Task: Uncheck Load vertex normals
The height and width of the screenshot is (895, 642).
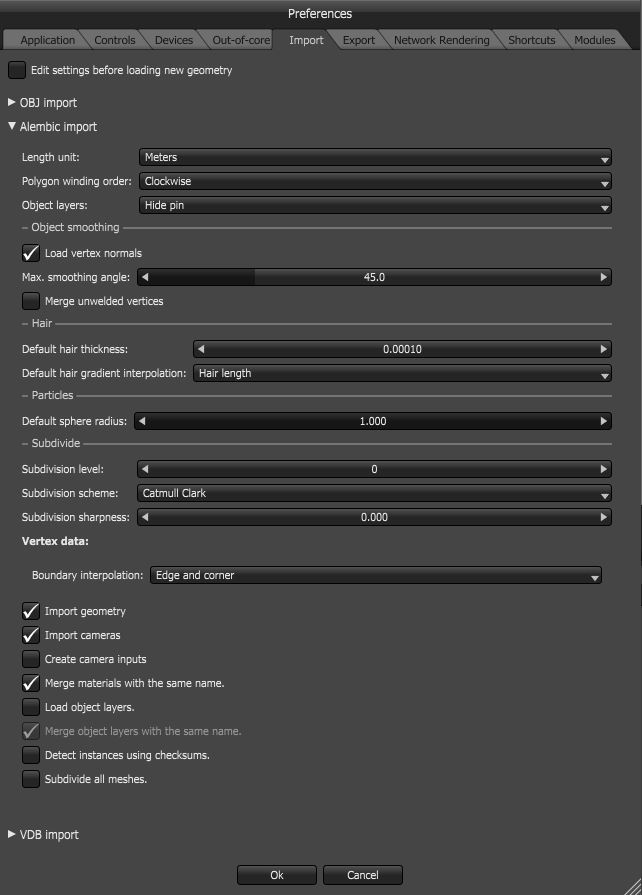Action: (30, 253)
